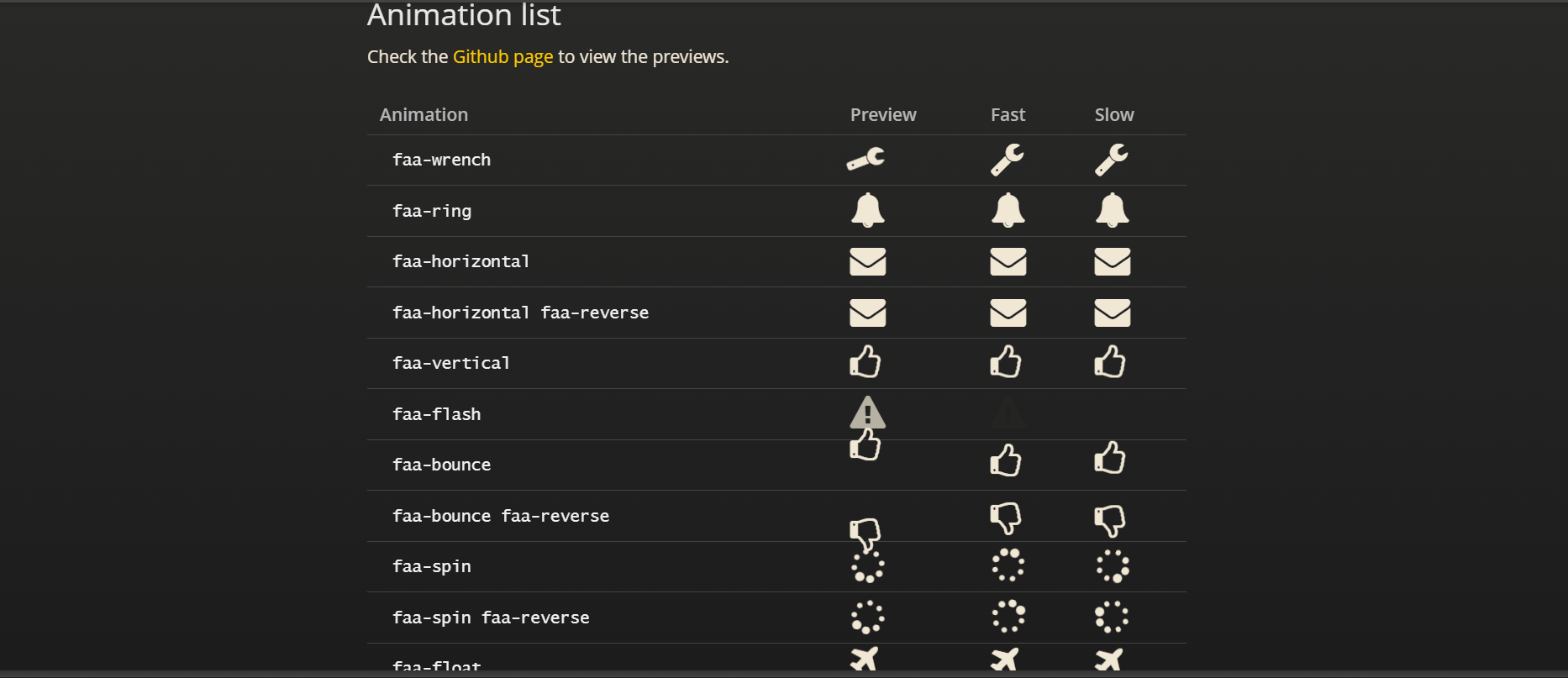Click the Slow bell icon for faa-ring
This screenshot has height=678, width=1568.
point(1113,210)
